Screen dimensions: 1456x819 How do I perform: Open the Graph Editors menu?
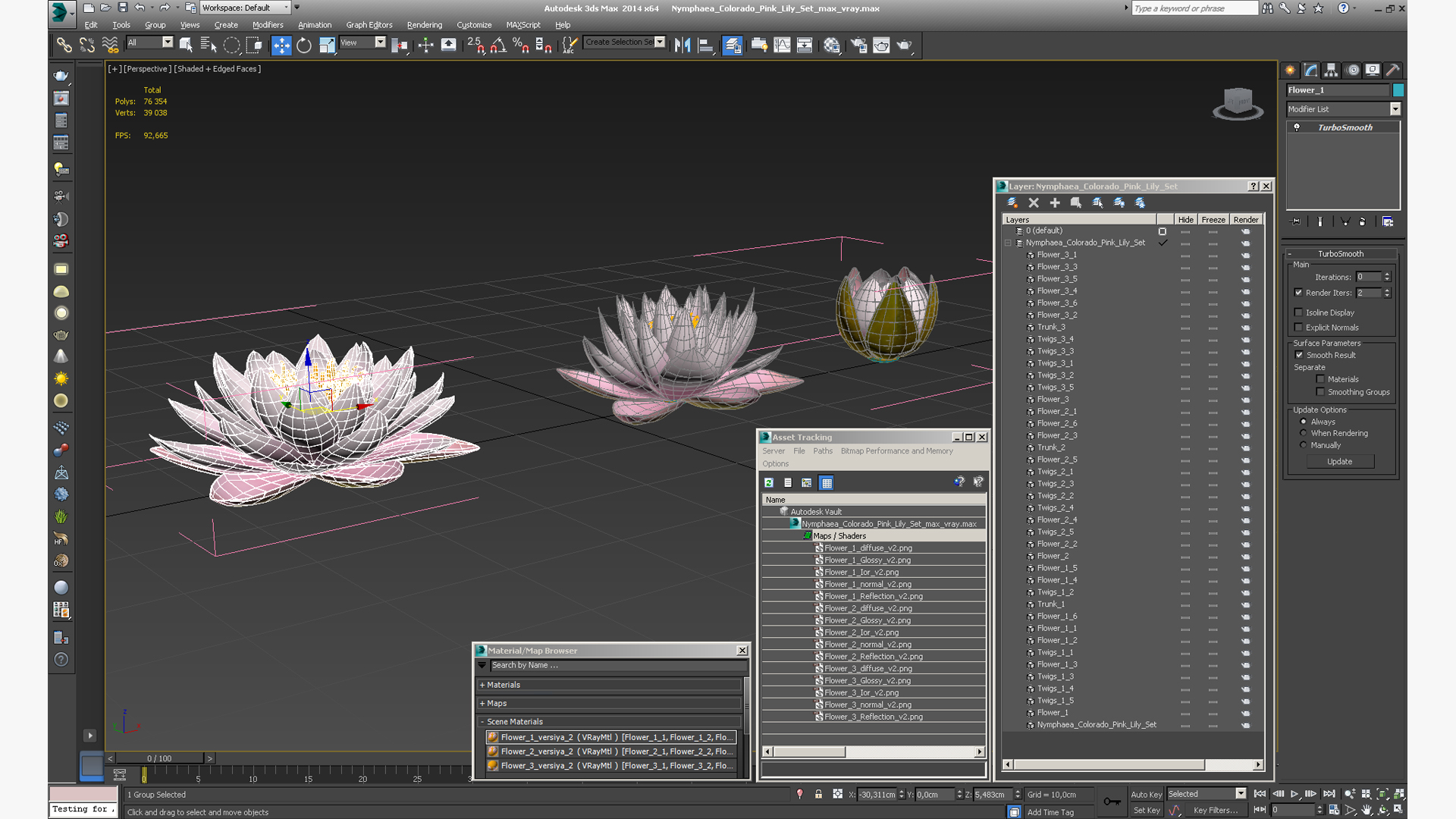pyautogui.click(x=369, y=25)
